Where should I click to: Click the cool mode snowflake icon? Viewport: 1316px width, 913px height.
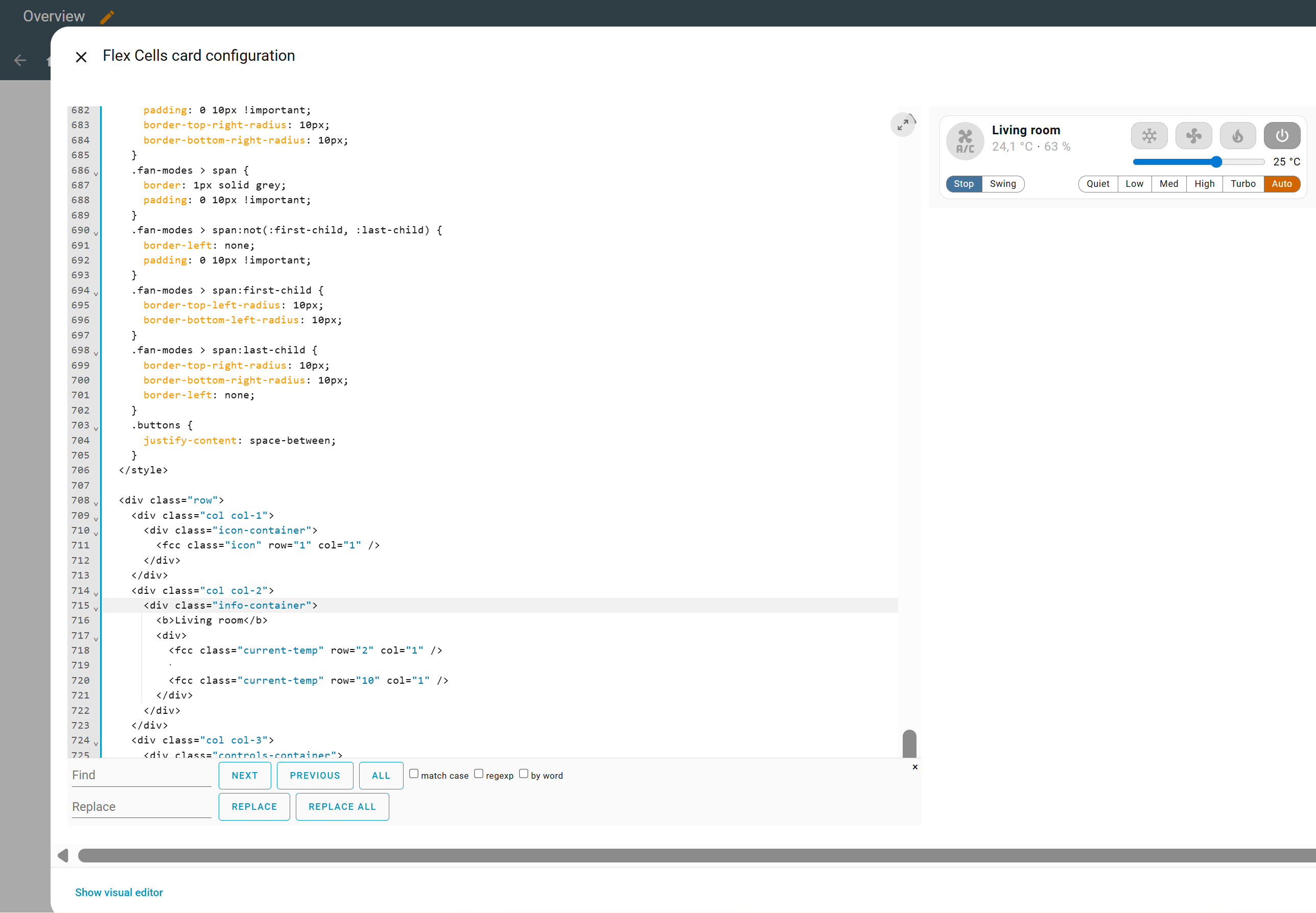(1149, 136)
